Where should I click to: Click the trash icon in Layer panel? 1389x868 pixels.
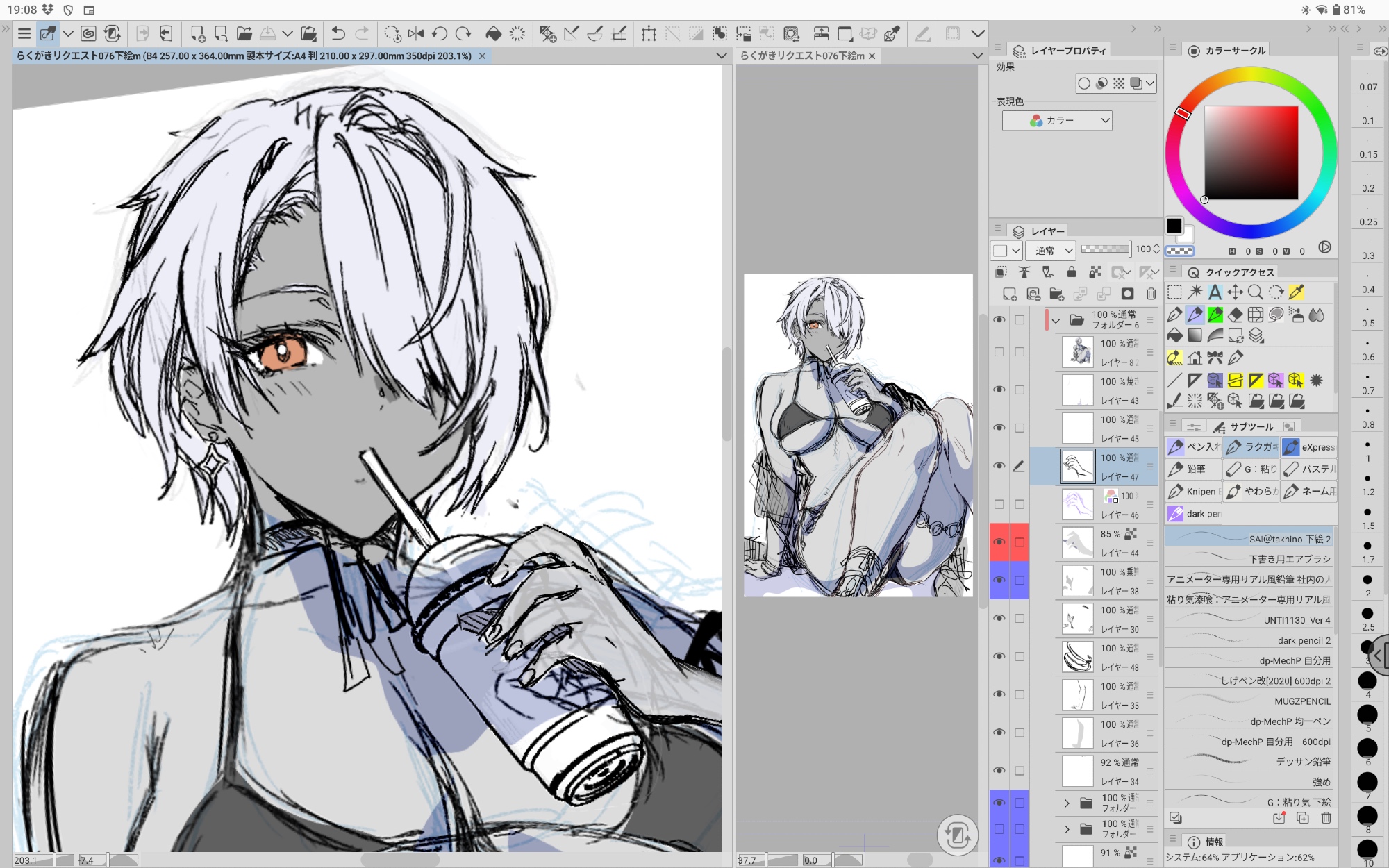[x=1151, y=294]
